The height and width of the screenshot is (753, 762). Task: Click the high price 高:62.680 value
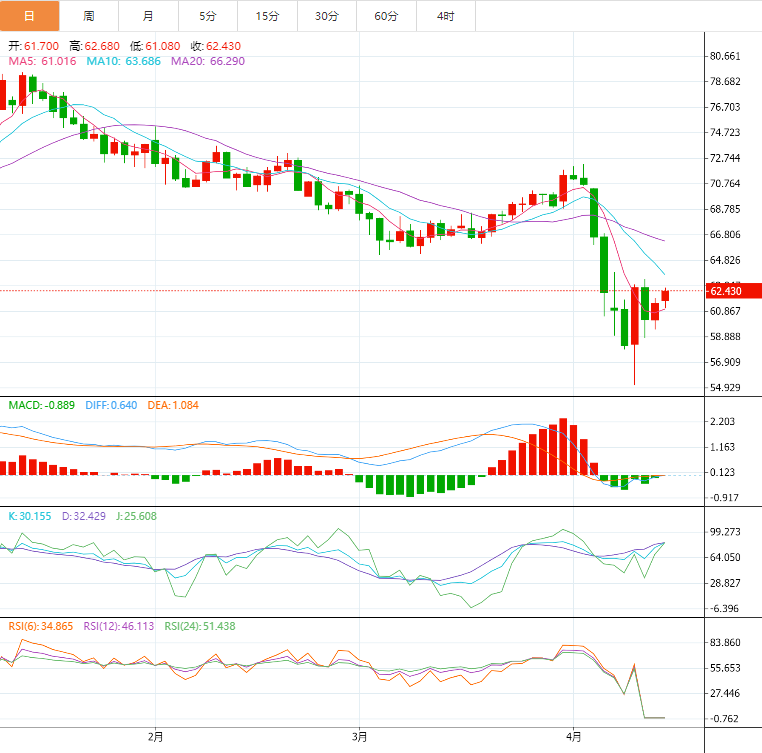tap(94, 46)
